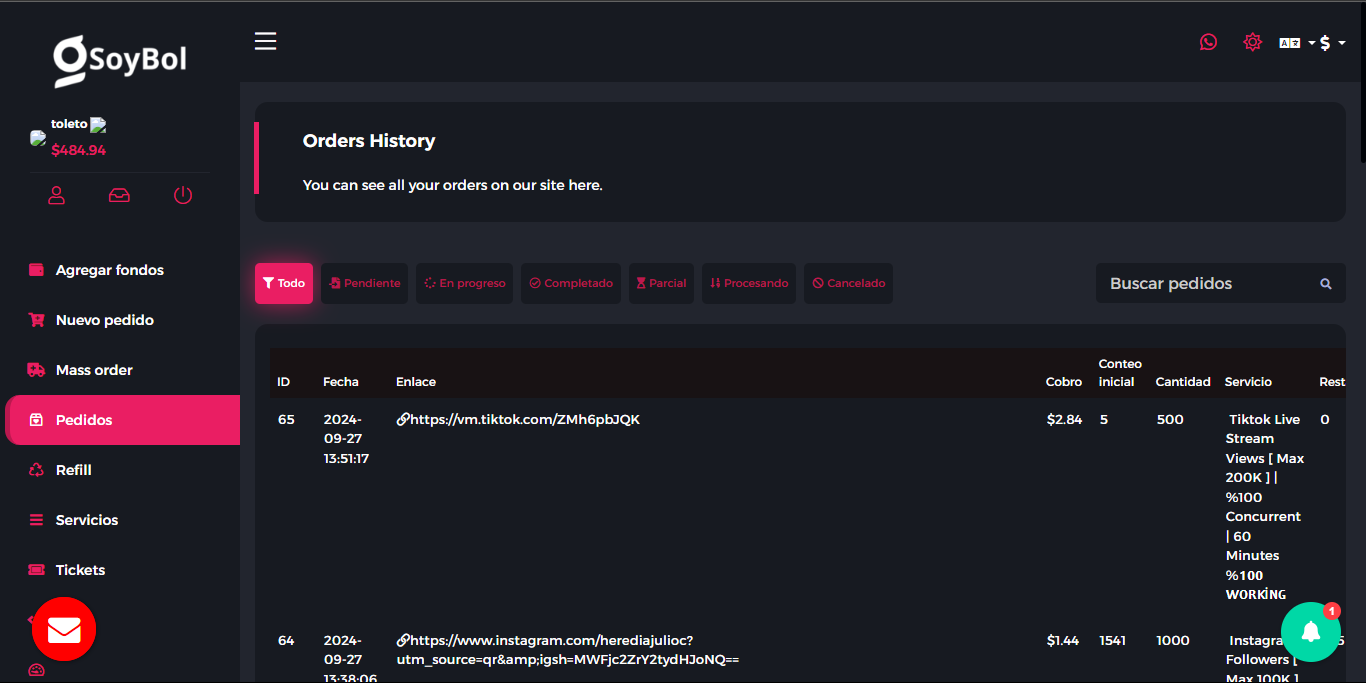Click the inbox tray icon in sidebar
1366x683 pixels.
tap(119, 195)
